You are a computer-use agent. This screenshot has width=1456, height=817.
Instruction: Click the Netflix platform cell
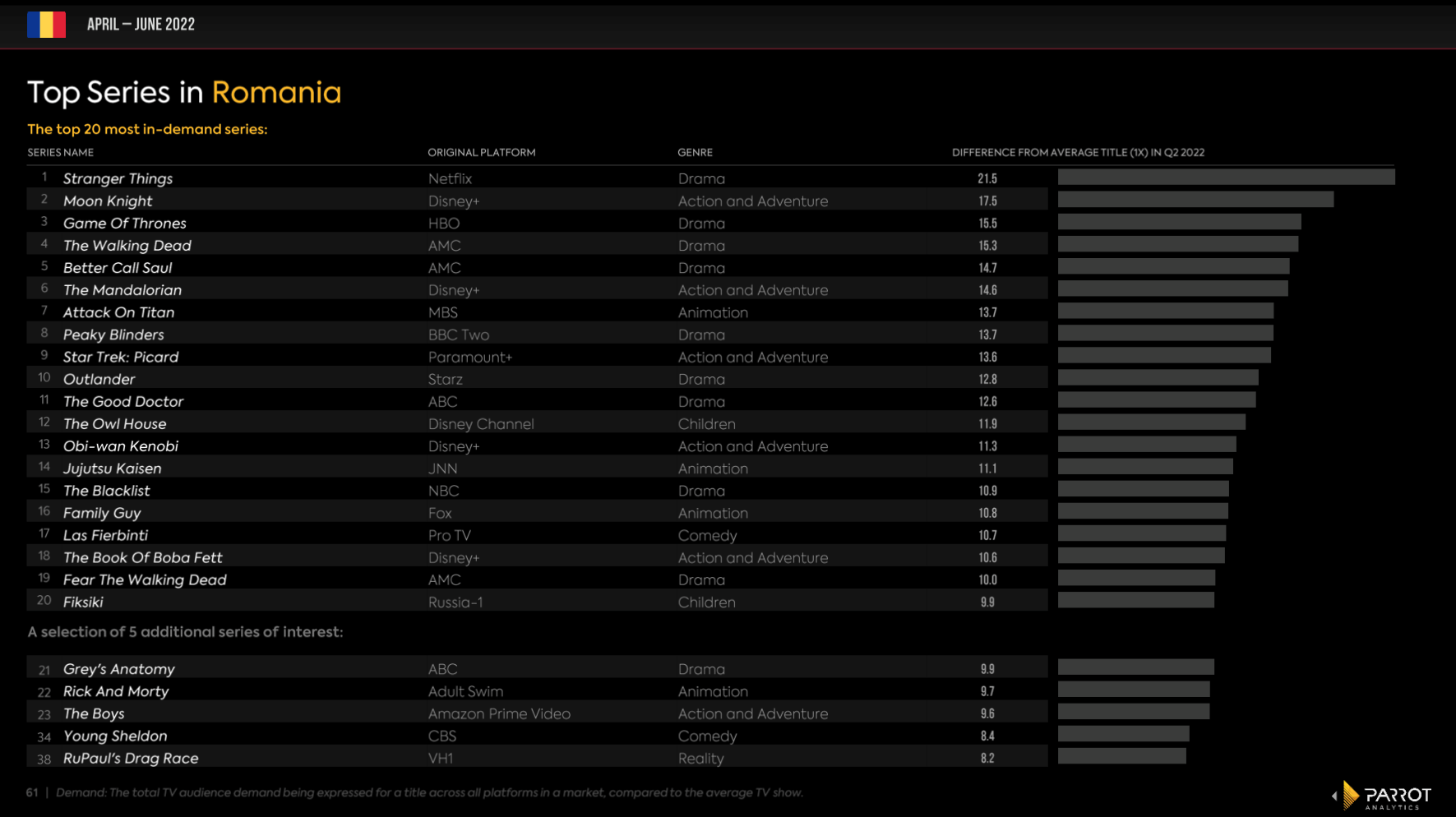pyautogui.click(x=450, y=178)
